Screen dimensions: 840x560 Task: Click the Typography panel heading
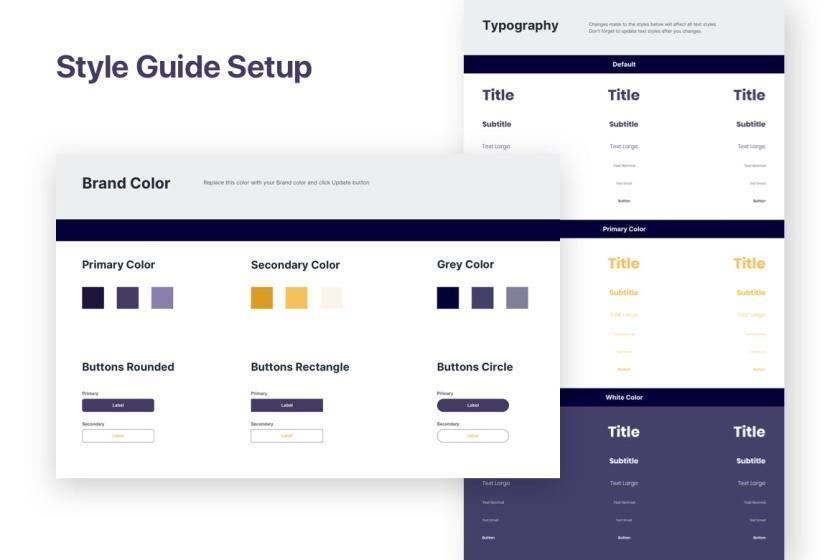pyautogui.click(x=520, y=26)
